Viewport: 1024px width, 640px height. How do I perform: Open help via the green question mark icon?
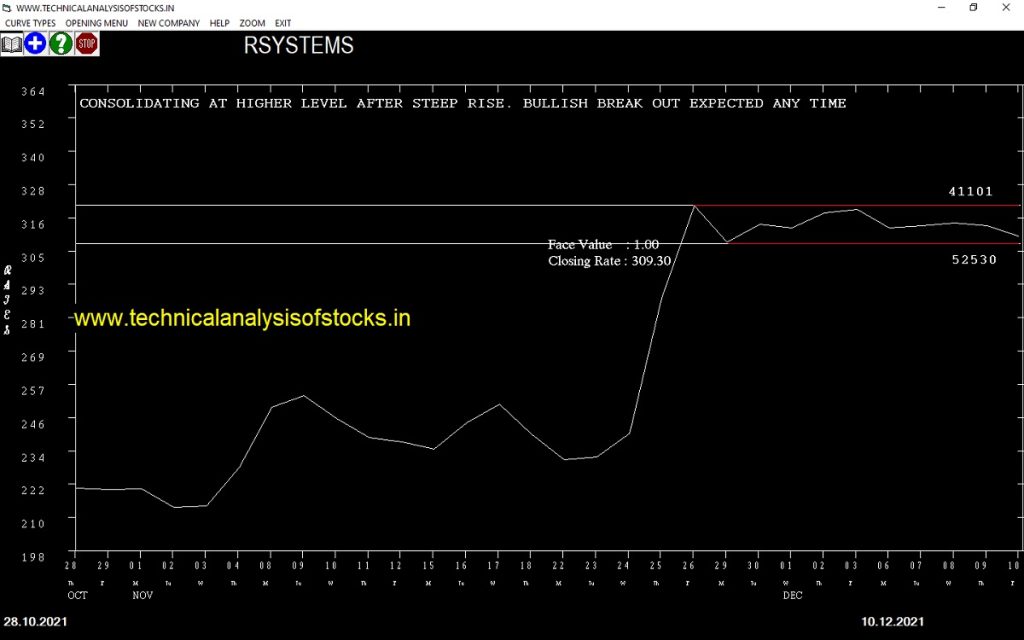[61, 44]
